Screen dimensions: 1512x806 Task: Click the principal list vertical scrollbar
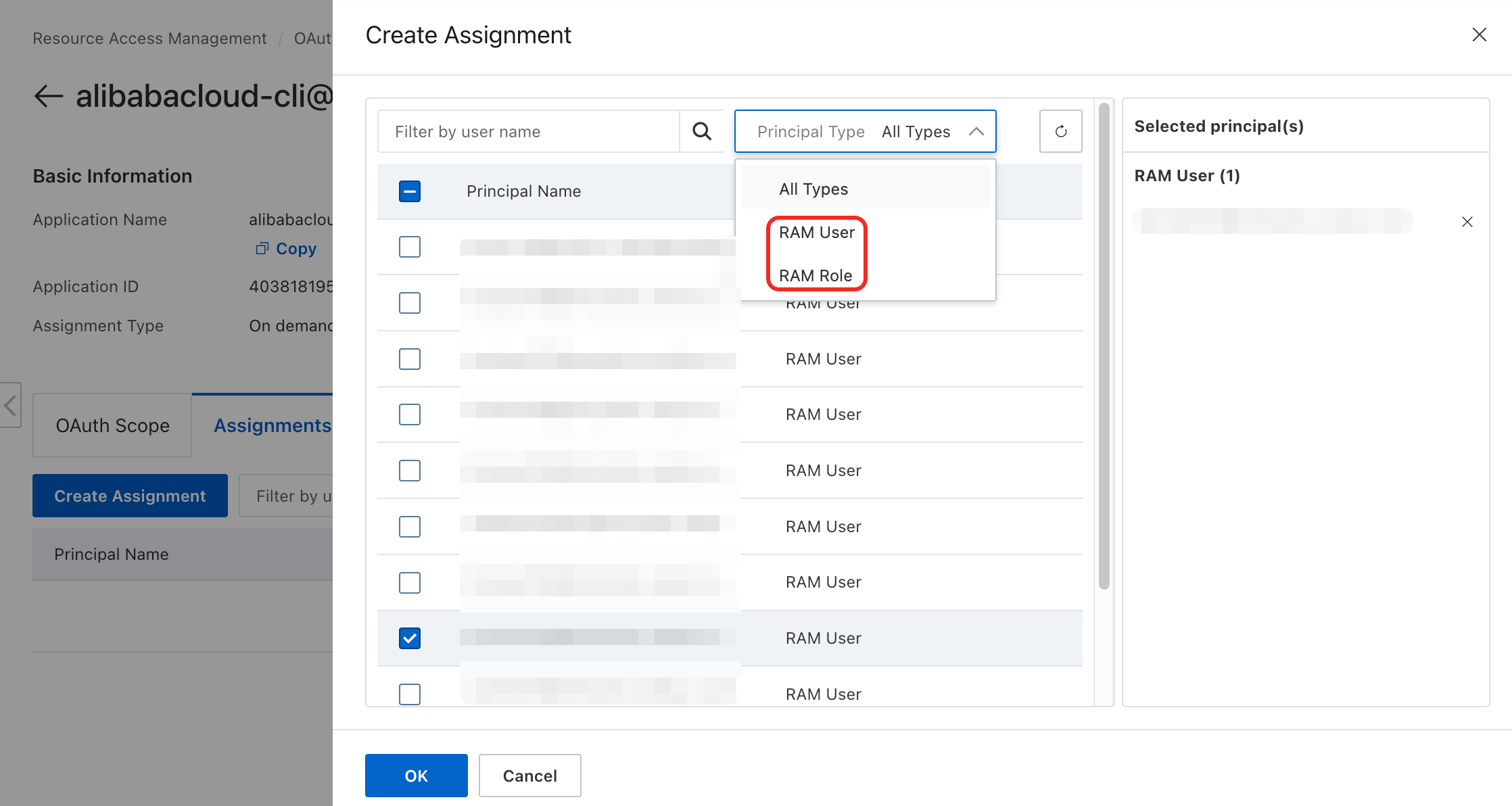point(1104,346)
